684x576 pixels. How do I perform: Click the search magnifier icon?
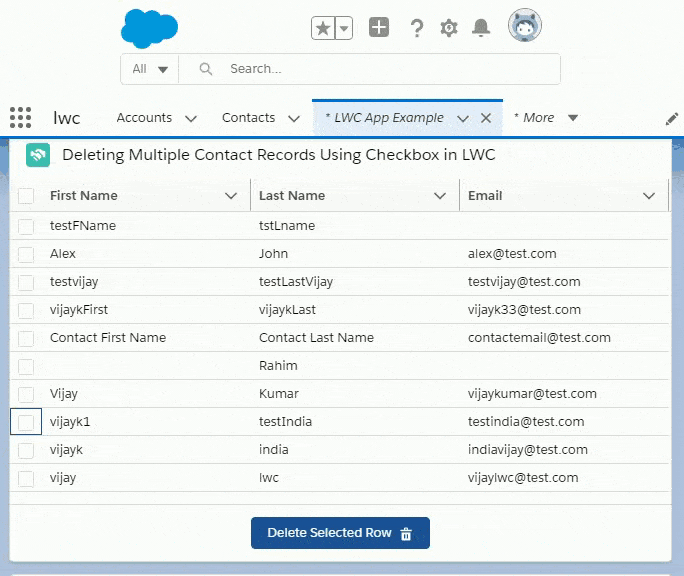tap(205, 69)
